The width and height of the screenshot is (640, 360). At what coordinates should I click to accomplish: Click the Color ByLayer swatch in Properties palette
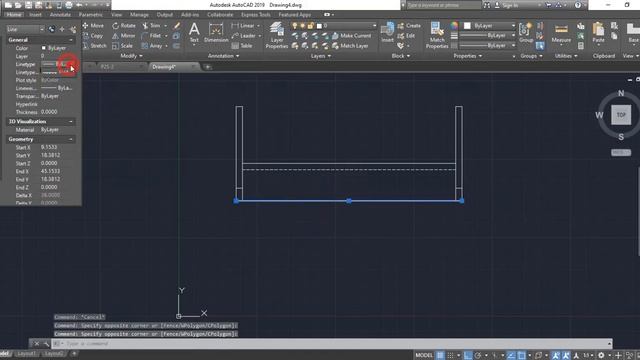pyautogui.click(x=44, y=48)
